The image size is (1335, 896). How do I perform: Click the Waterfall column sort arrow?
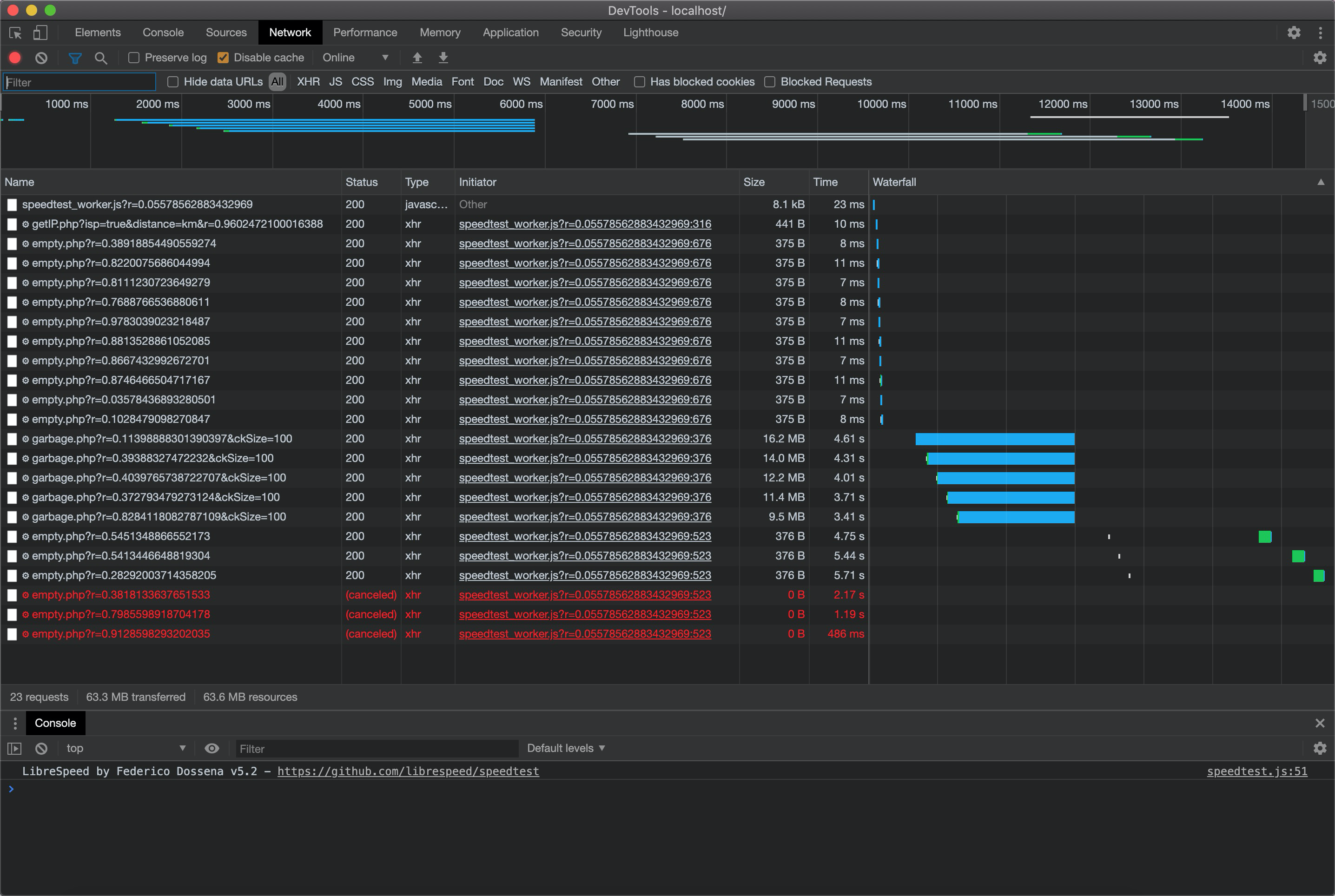pyautogui.click(x=1321, y=182)
